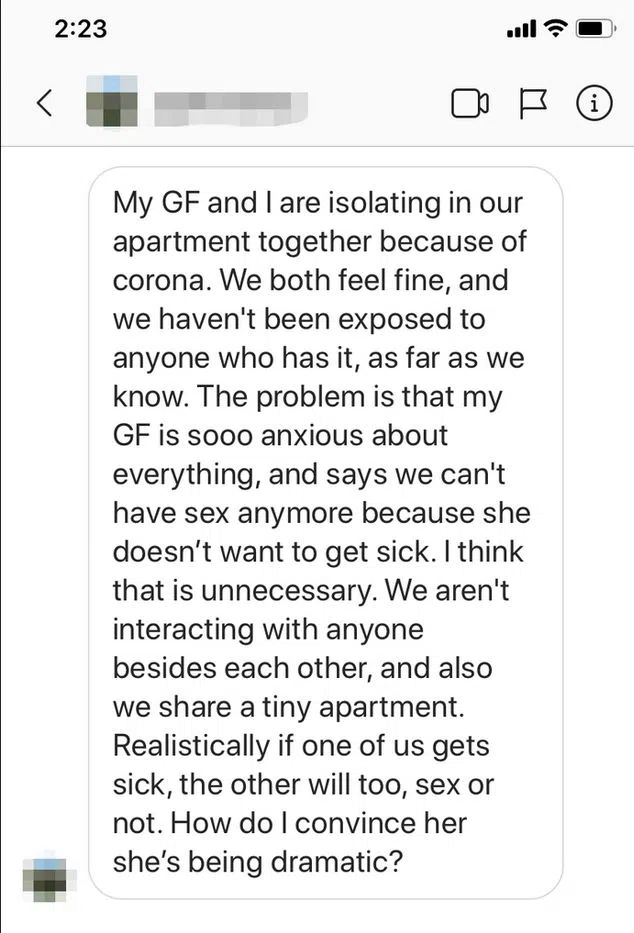
Task: Tap the 2:23 clock in the status bar
Action: [80, 30]
